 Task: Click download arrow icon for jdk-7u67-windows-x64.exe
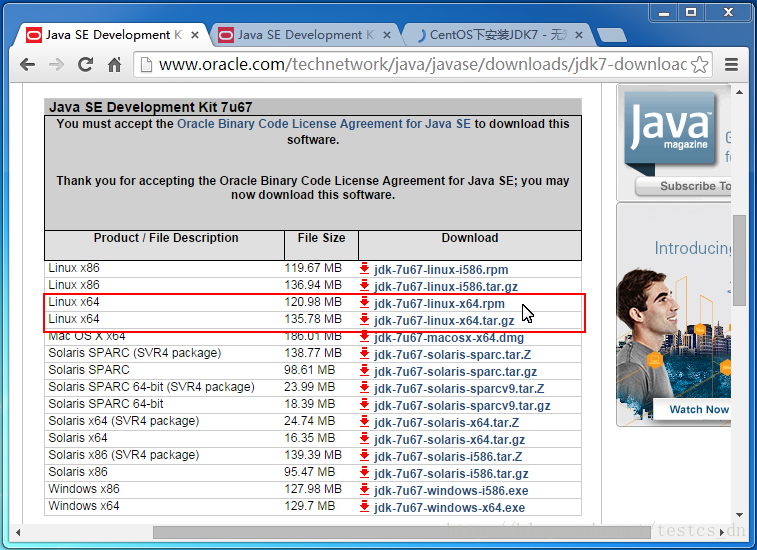(x=364, y=507)
